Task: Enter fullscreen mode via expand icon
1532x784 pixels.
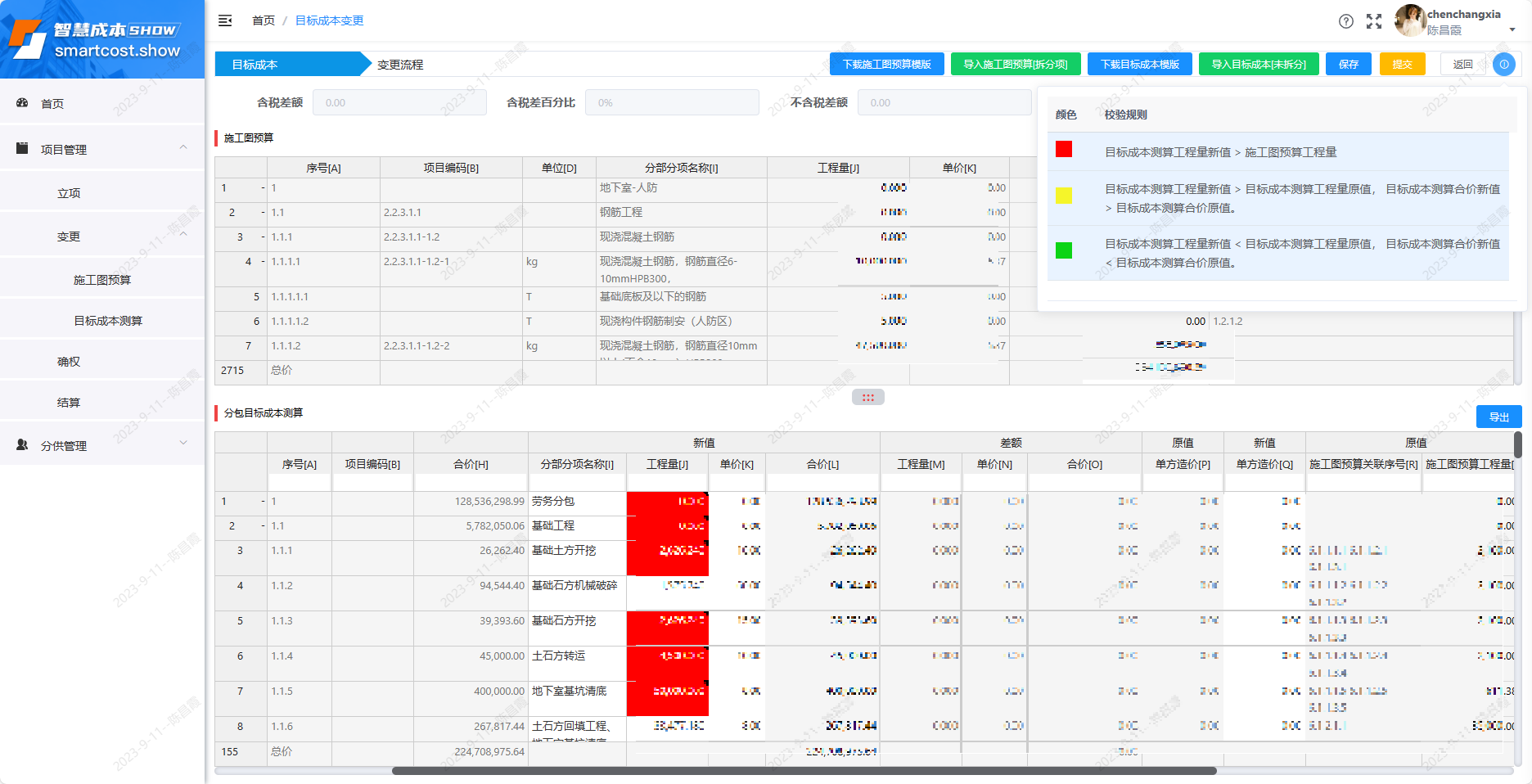Action: point(1374,21)
